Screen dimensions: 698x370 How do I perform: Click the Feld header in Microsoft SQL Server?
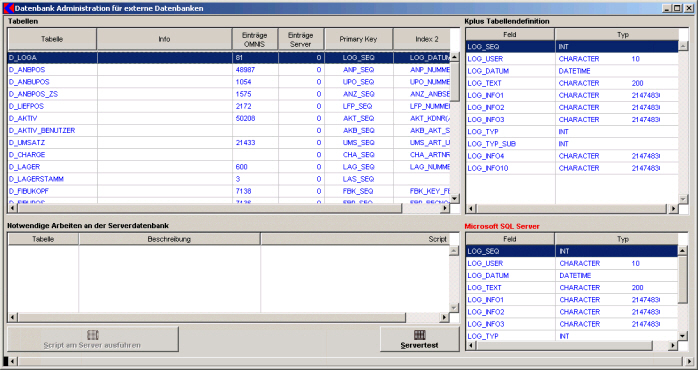510,239
